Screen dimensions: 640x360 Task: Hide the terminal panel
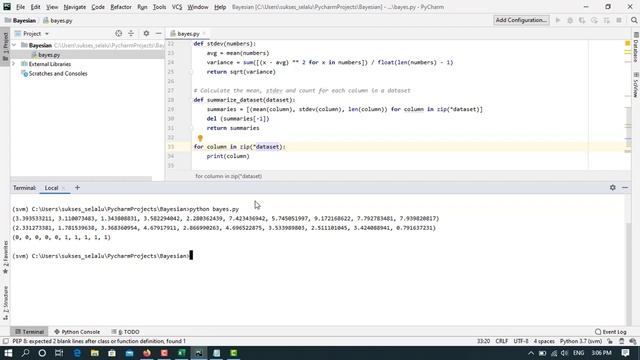(x=625, y=187)
